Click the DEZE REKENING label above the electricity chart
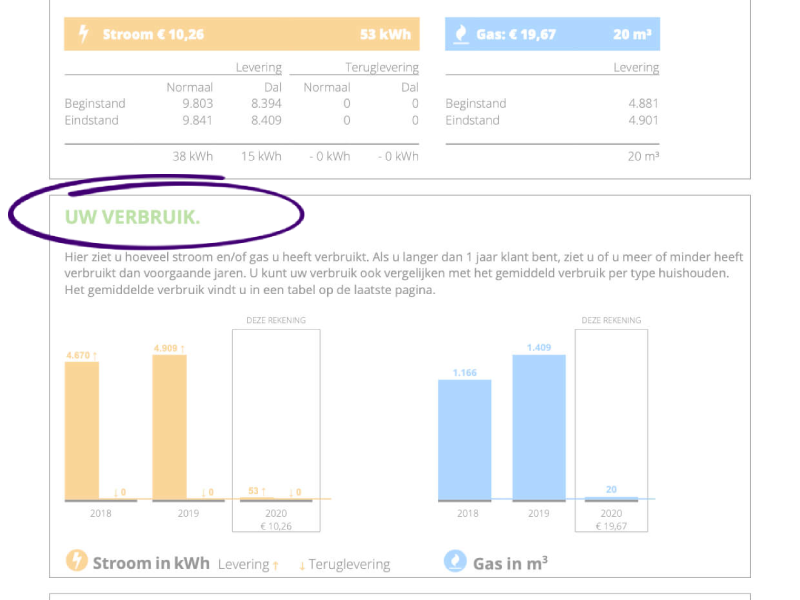This screenshot has height=600, width=800. tap(277, 321)
